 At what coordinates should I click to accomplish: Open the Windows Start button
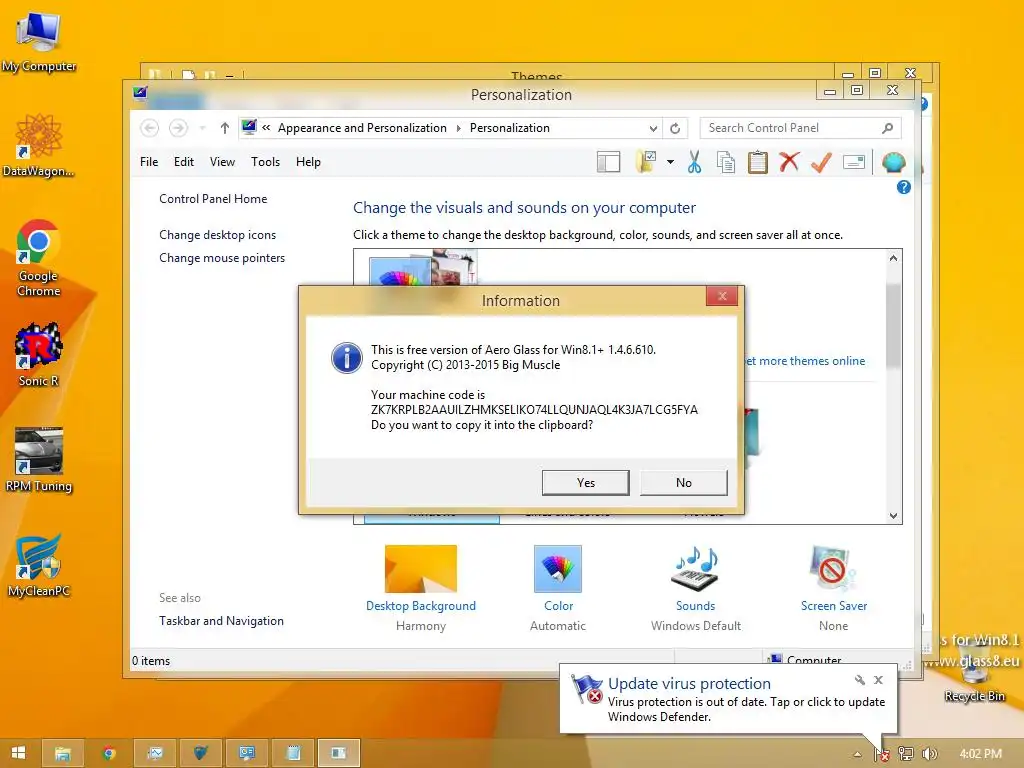click(18, 753)
